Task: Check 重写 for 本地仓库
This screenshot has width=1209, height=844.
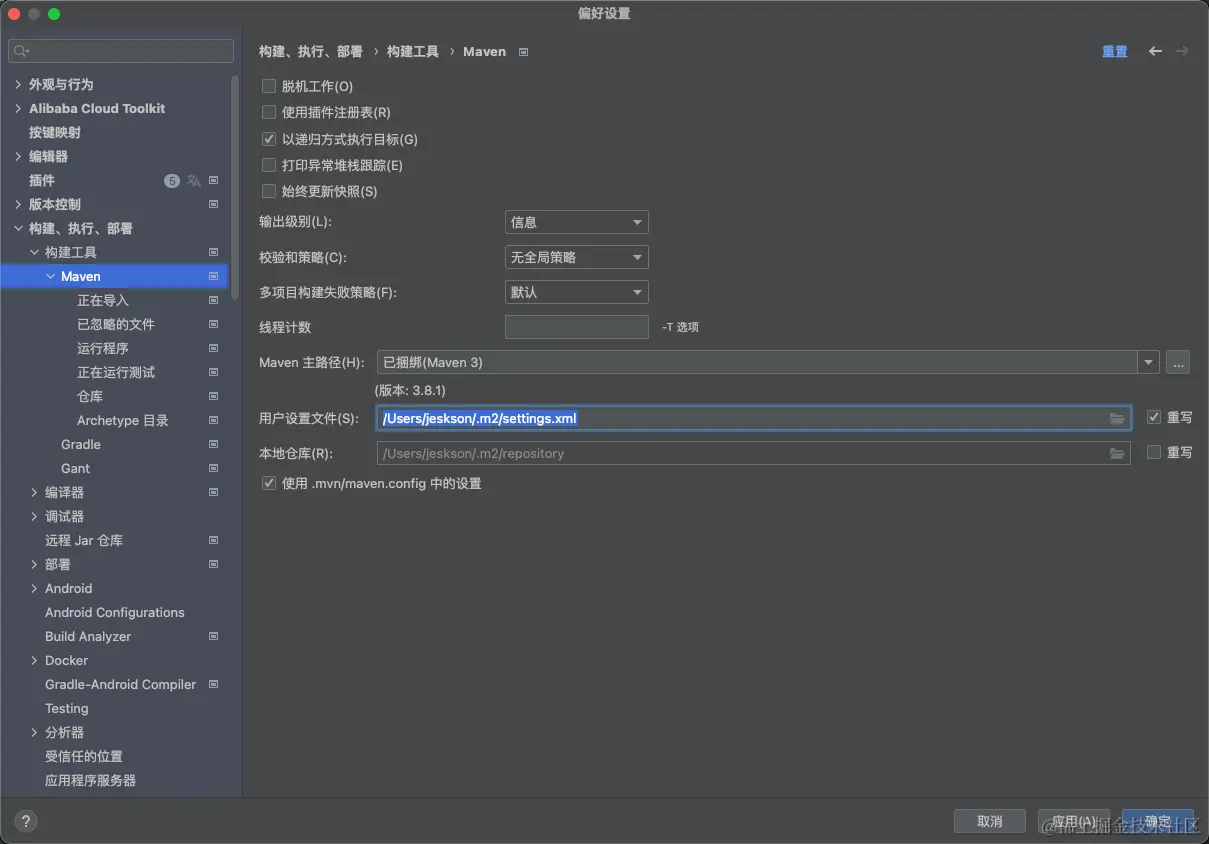Action: (1154, 453)
